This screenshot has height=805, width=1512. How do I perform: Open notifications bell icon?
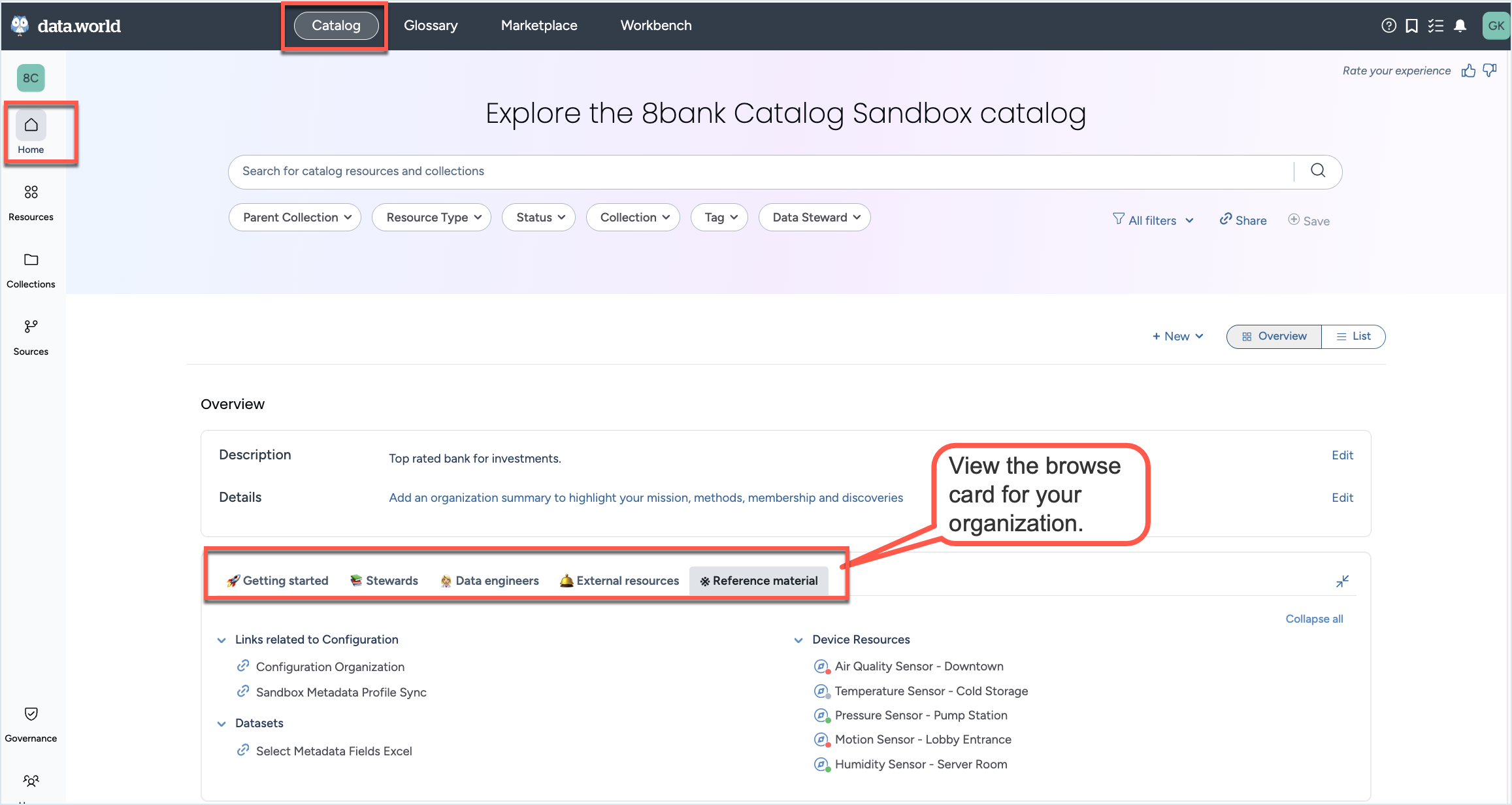[x=1460, y=25]
